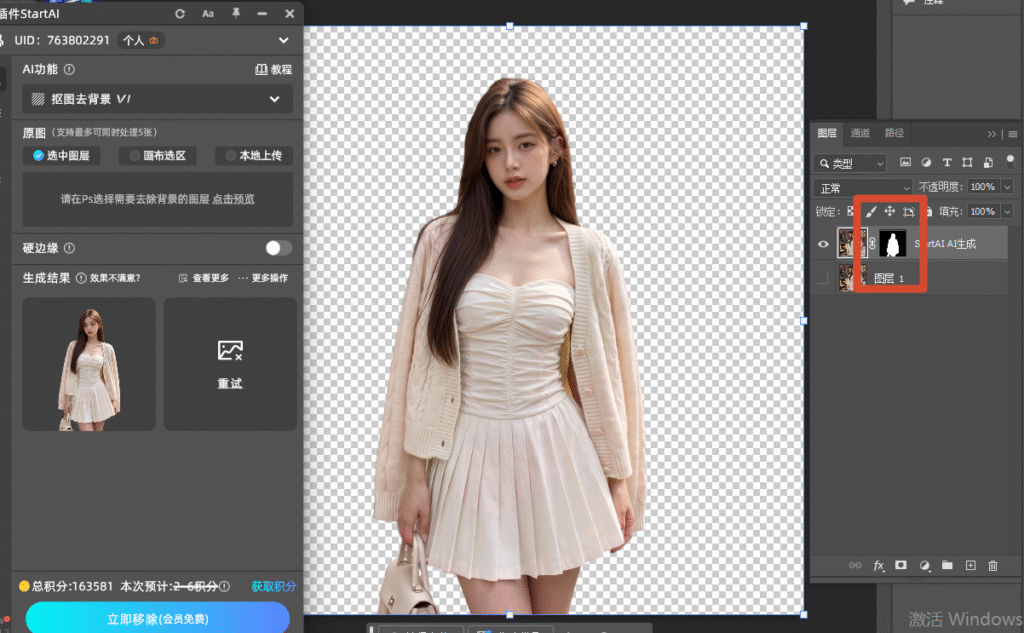This screenshot has height=633, width=1024.
Task: Open the 填充 fill slider arrow
Action: point(1007,212)
